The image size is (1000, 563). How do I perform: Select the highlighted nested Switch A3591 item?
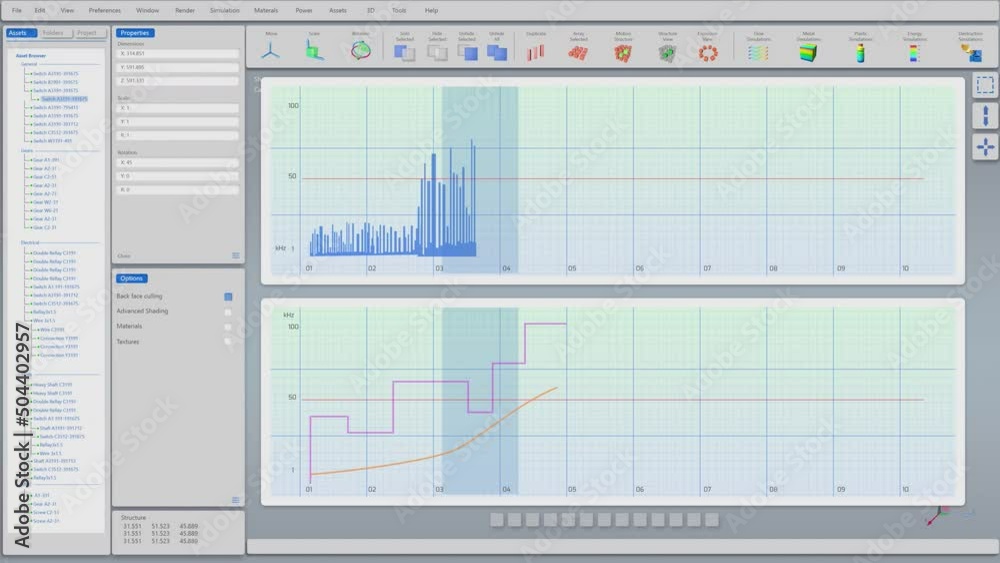pos(64,99)
